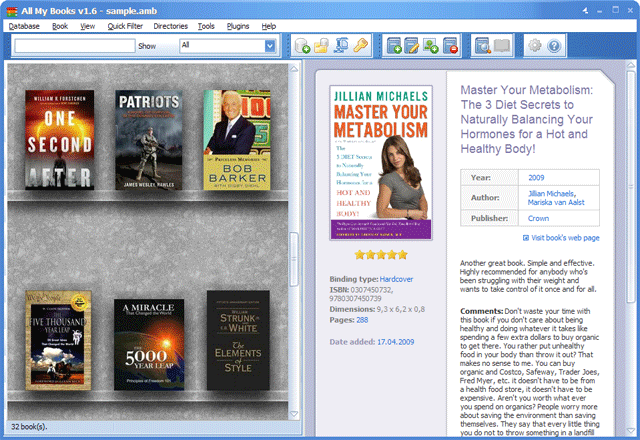The height and width of the screenshot is (440, 640).
Task: Open the Visit book's web page link
Action: (565, 238)
